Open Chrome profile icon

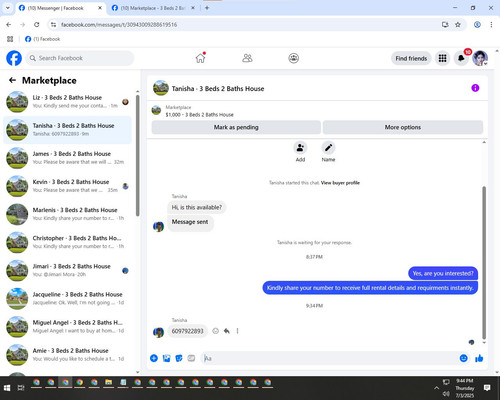(477, 25)
